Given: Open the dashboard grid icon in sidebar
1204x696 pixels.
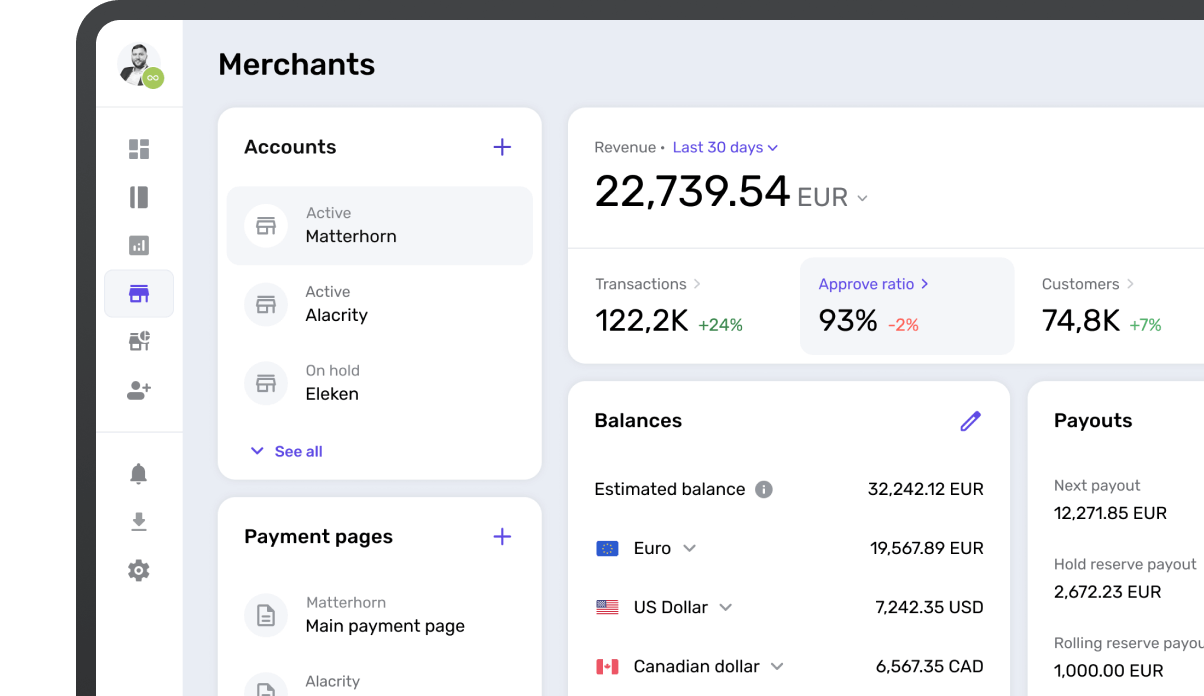Looking at the screenshot, I should pyautogui.click(x=139, y=149).
